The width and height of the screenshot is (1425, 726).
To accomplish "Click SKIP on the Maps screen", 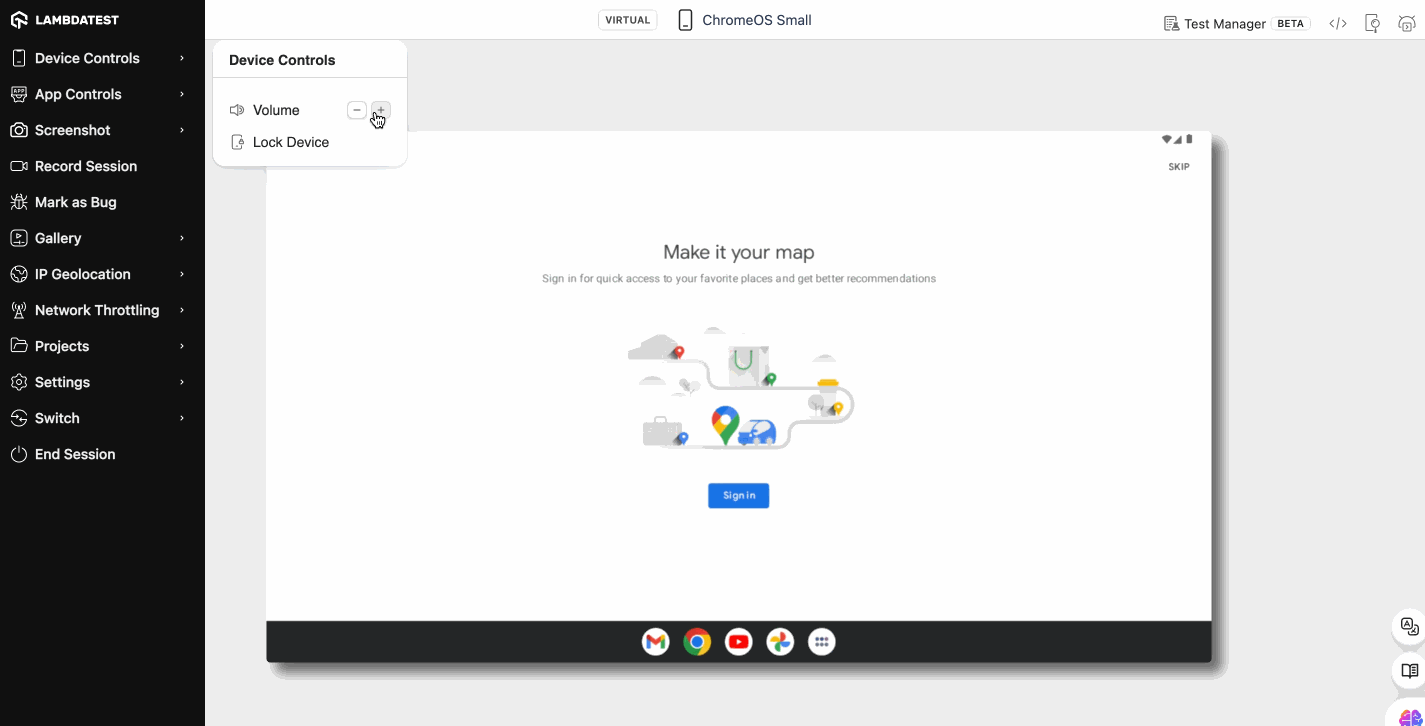I will [1179, 167].
